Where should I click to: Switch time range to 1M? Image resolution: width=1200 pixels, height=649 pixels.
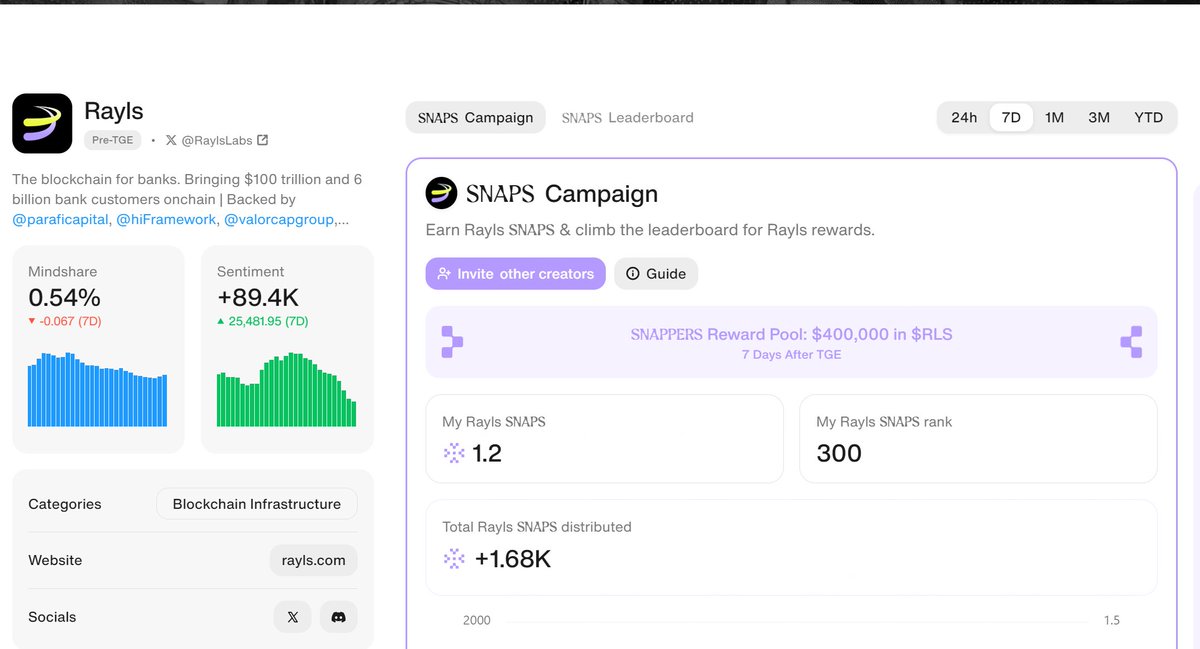[1054, 117]
